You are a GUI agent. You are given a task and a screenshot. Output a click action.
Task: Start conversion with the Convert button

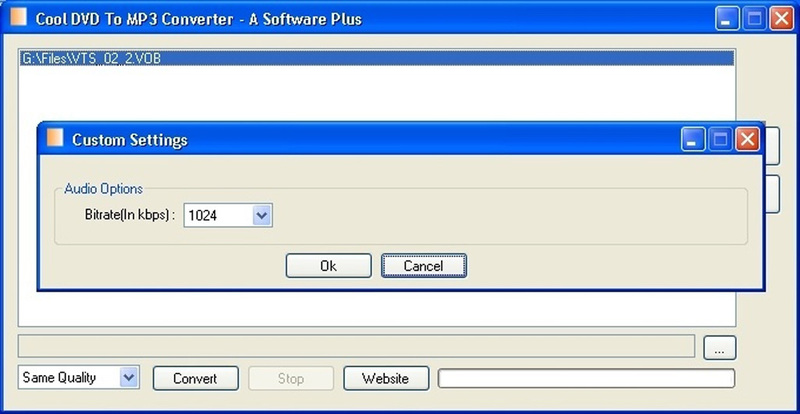tap(195, 379)
